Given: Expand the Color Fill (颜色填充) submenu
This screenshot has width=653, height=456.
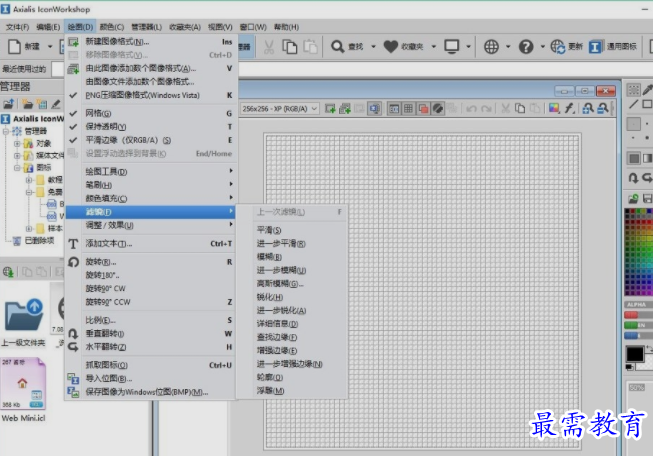Looking at the screenshot, I should 150,198.
